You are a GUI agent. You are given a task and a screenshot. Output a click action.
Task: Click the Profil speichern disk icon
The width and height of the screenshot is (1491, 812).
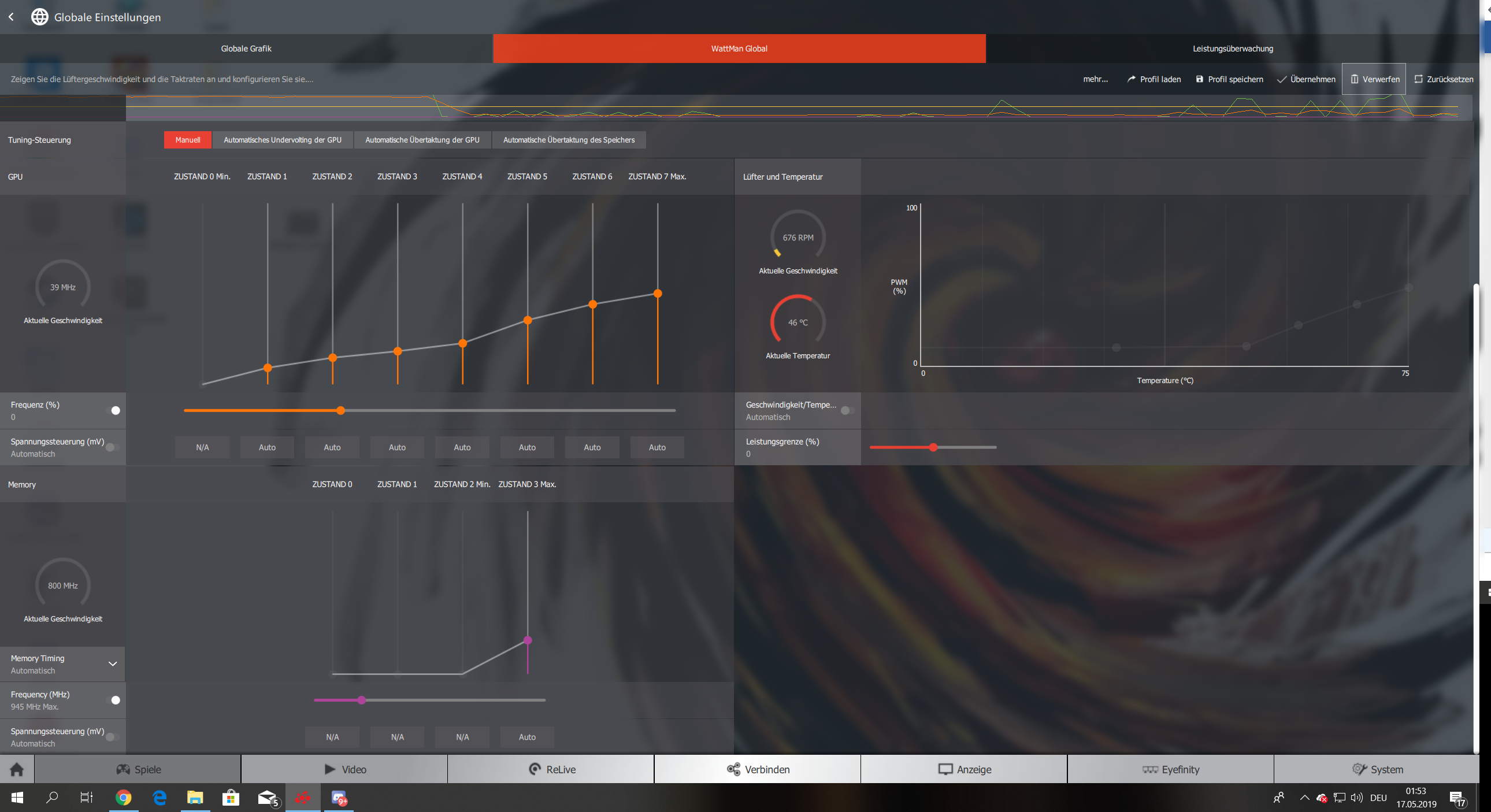(1199, 79)
